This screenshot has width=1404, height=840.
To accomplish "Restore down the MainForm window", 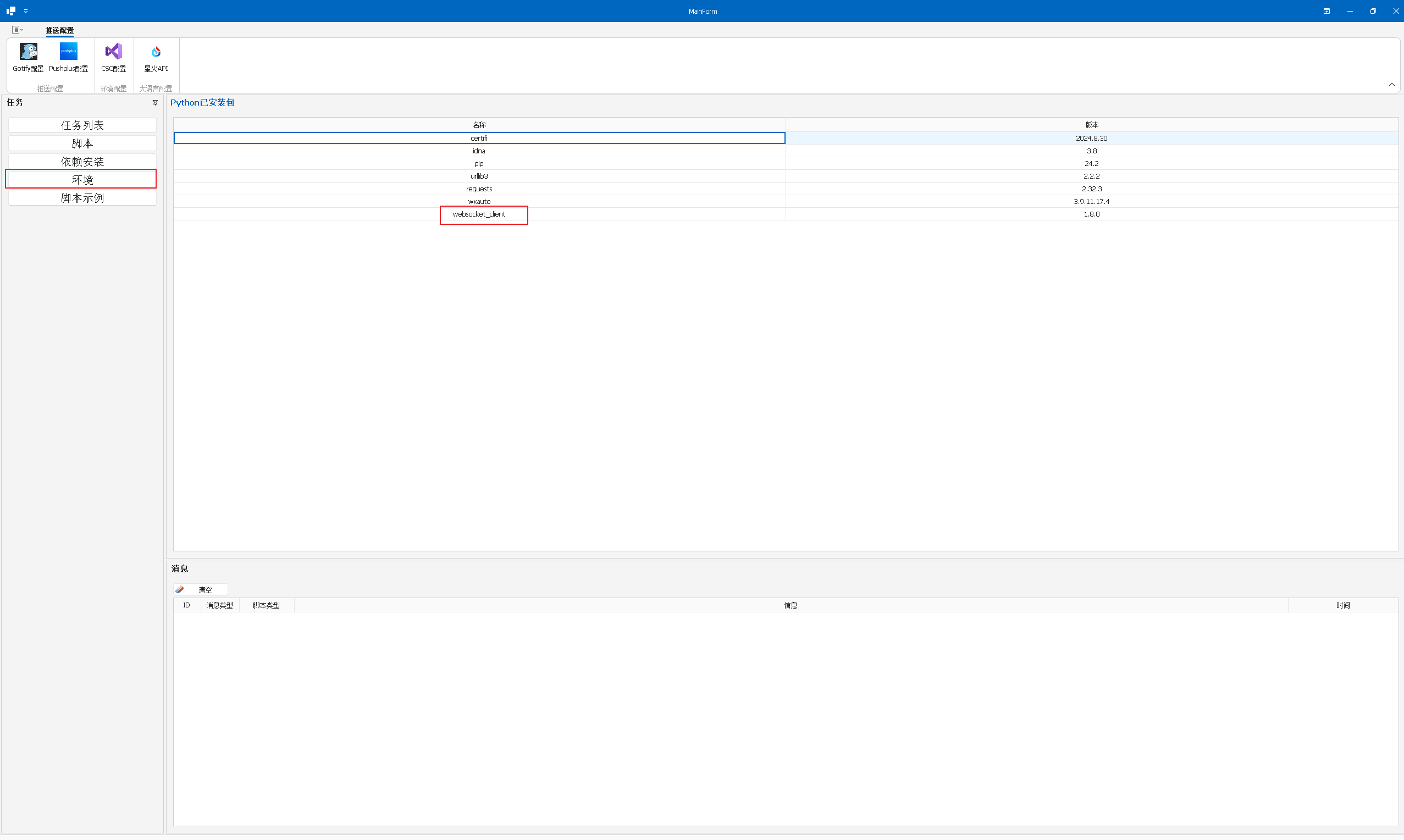I will 1373,11.
